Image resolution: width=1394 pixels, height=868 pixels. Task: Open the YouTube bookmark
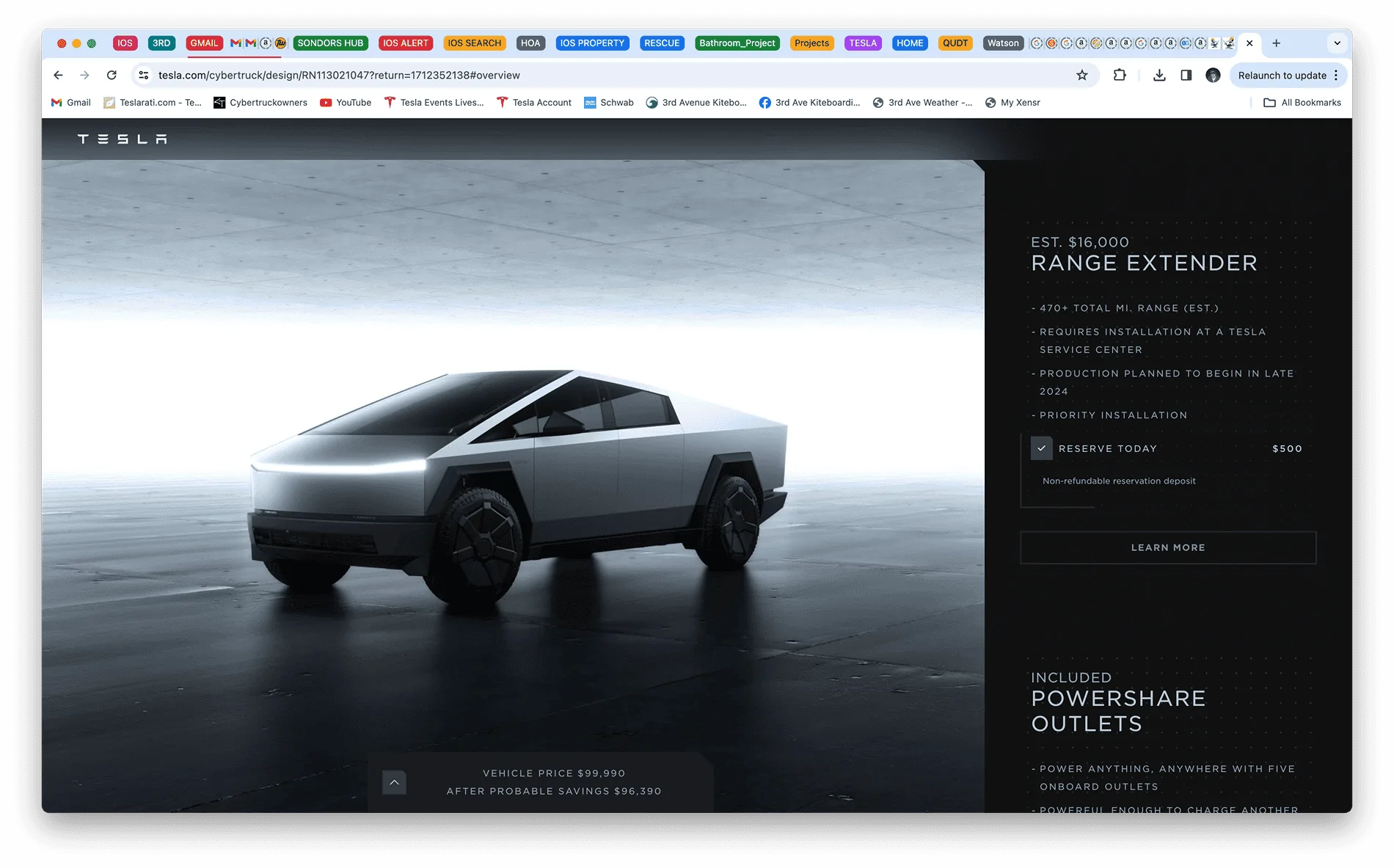346,103
